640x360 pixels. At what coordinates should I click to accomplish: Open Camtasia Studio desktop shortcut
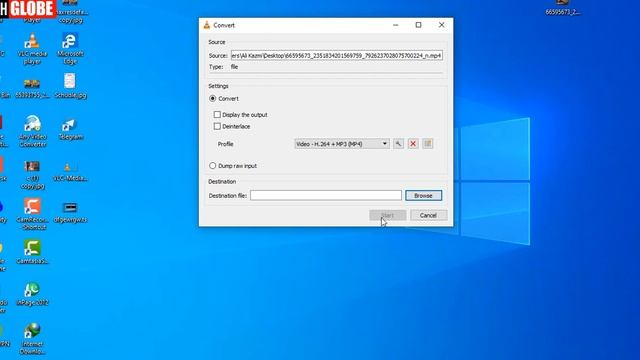[x=32, y=251]
